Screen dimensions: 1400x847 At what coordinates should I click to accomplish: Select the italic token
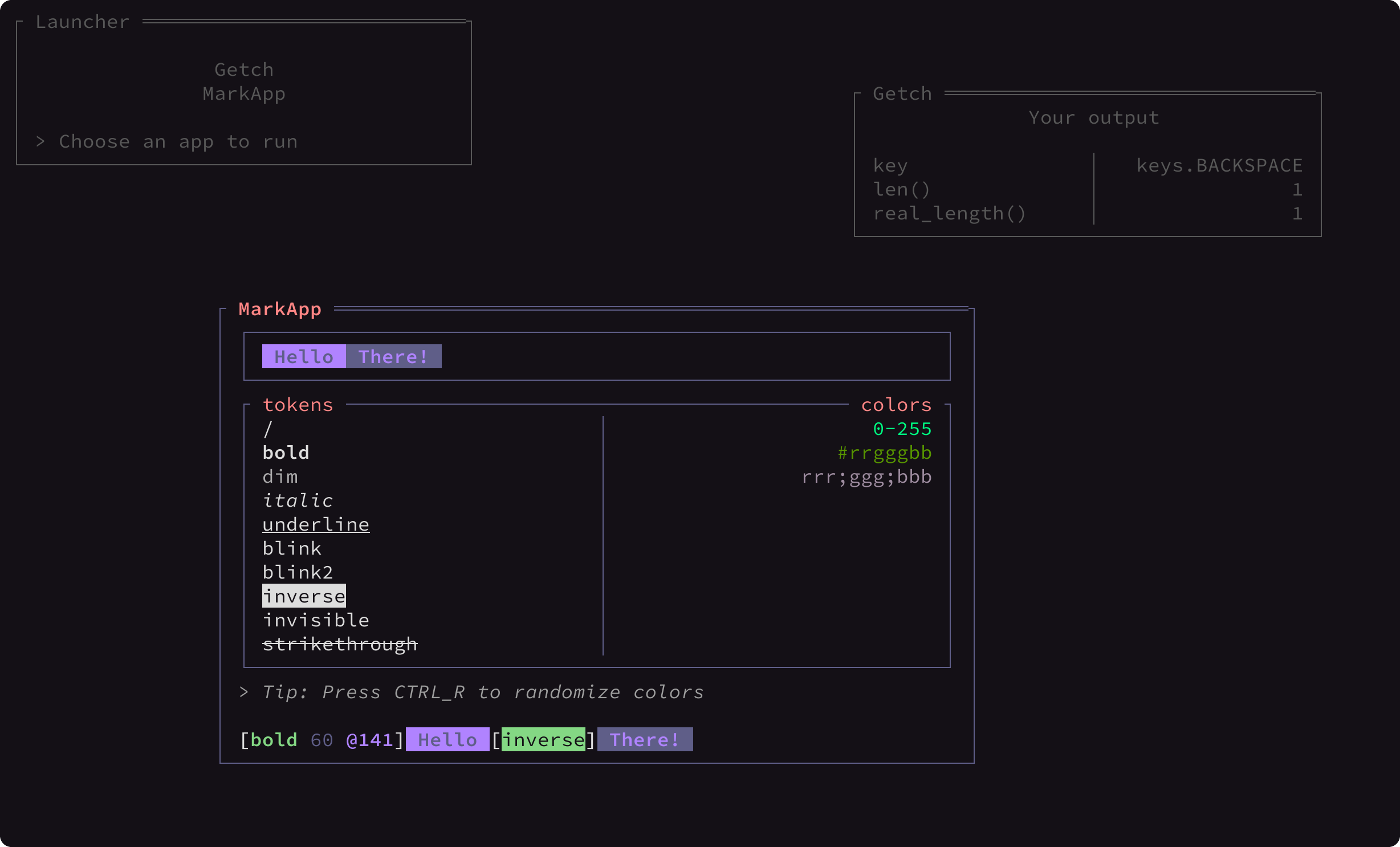click(298, 500)
